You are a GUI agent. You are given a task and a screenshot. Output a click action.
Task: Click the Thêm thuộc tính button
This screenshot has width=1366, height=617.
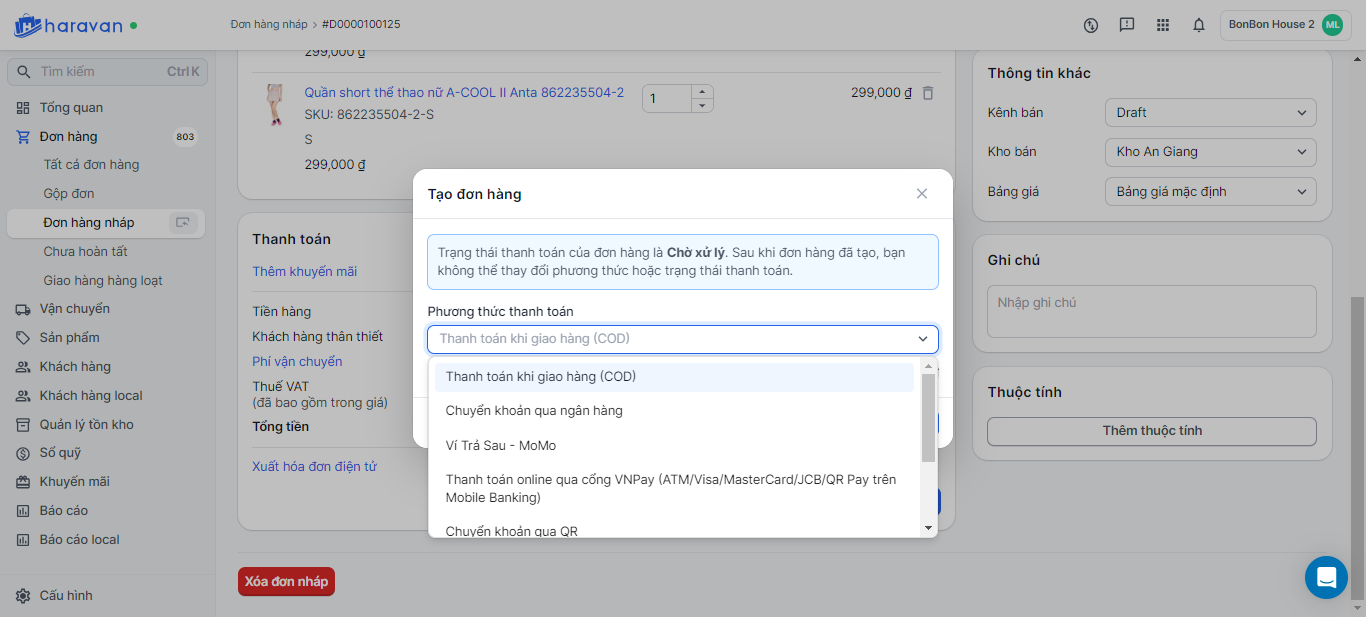point(1151,431)
